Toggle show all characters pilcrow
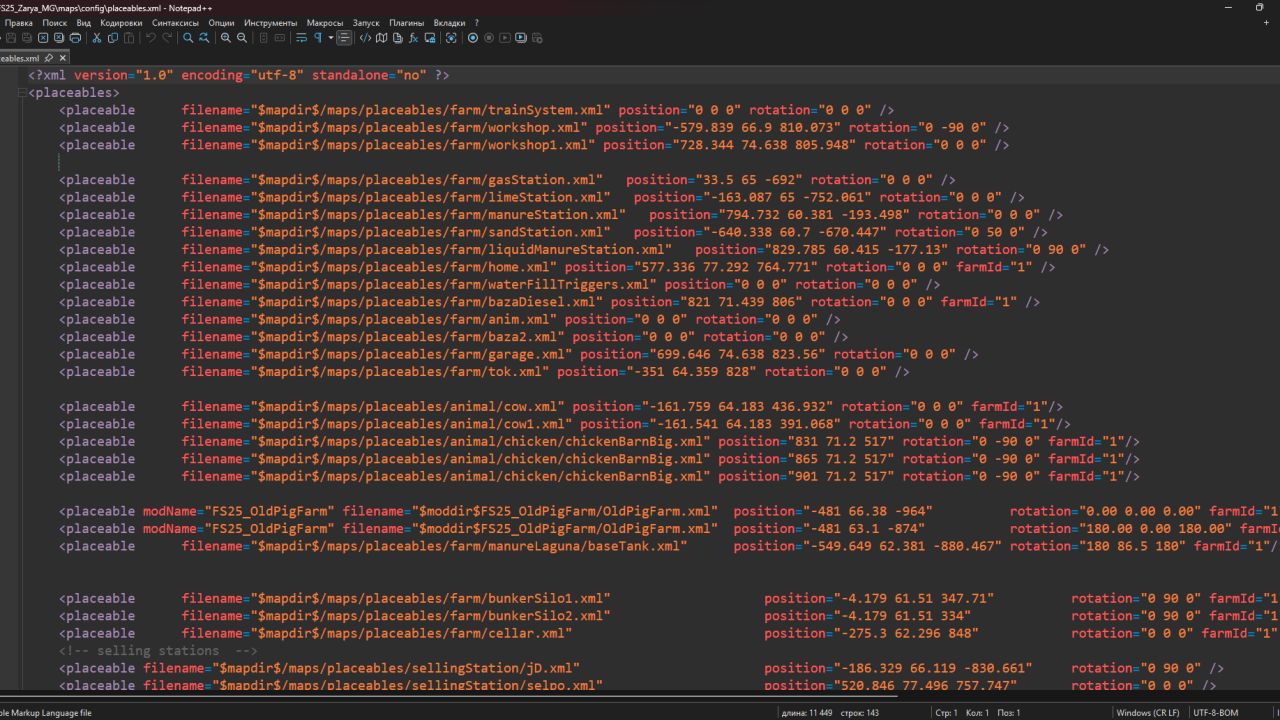This screenshot has width=1280, height=720. [318, 38]
